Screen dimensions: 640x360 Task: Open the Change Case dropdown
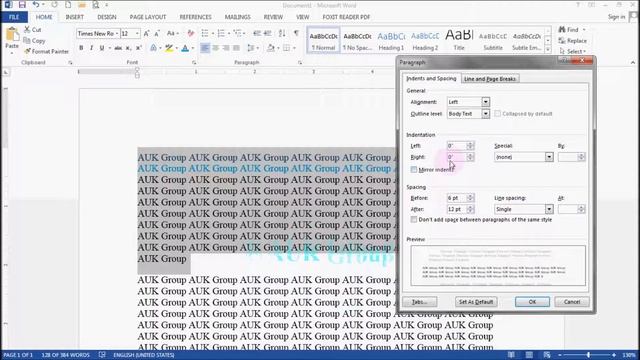173,33
